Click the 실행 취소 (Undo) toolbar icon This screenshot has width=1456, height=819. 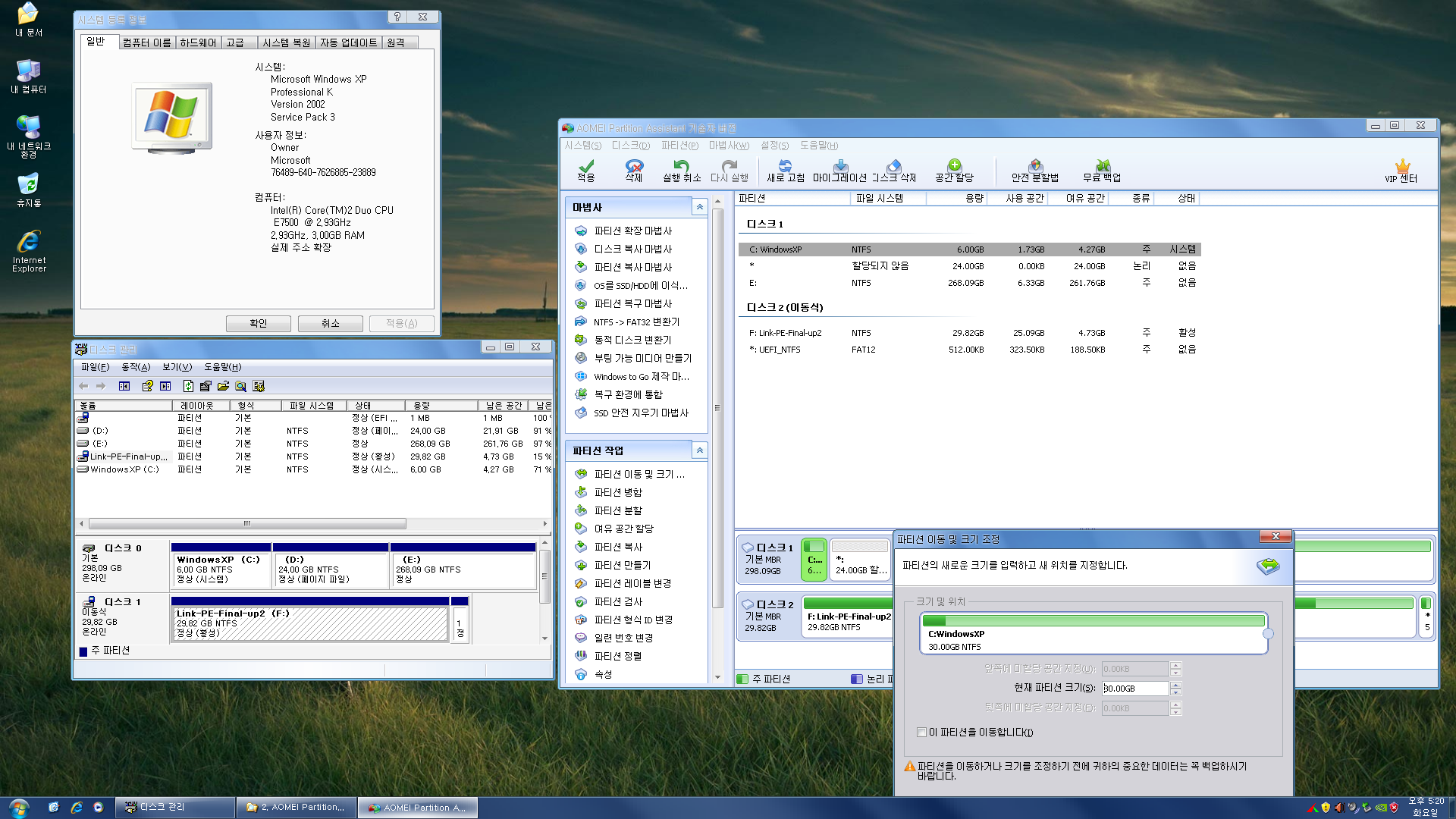pos(682,171)
